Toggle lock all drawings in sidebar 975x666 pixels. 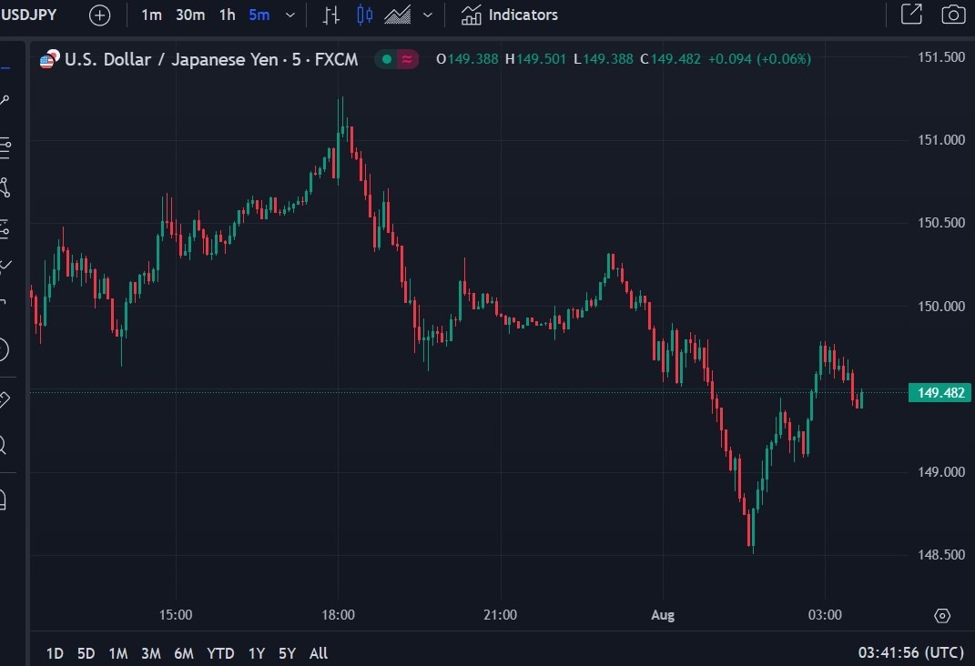10,501
